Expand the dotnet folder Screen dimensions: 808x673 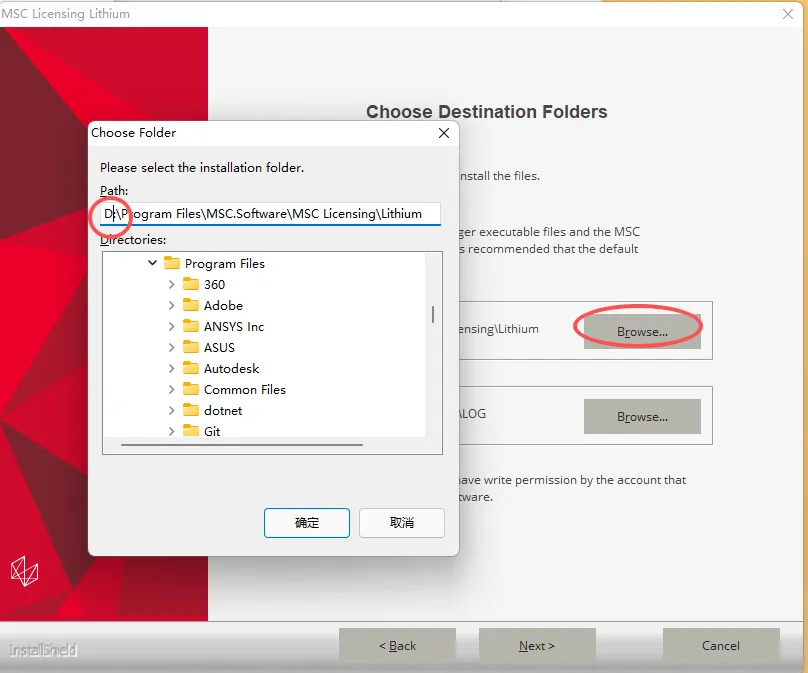(x=172, y=410)
